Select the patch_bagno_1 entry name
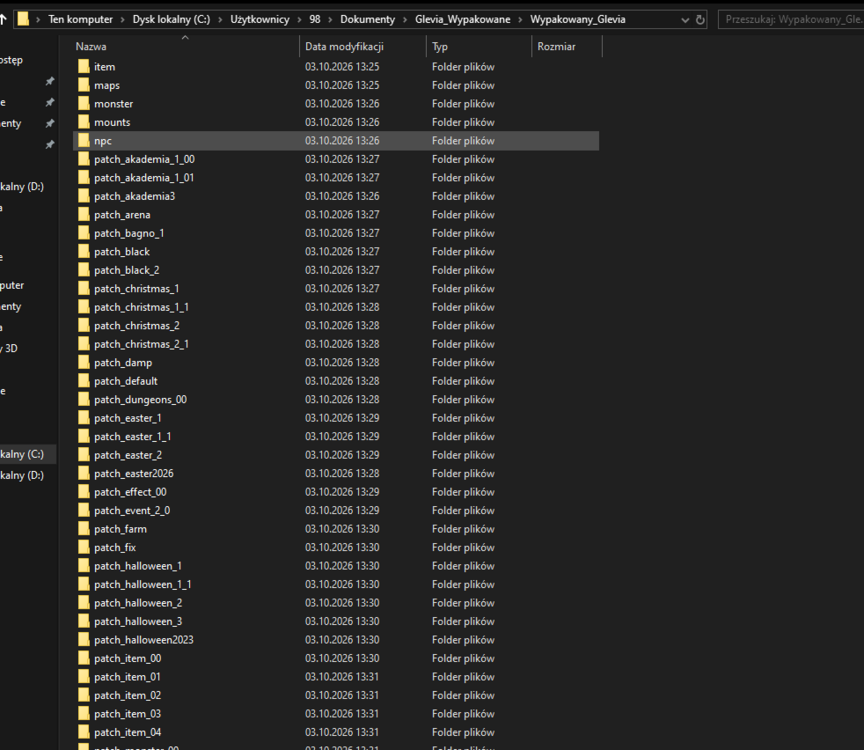 click(x=129, y=233)
